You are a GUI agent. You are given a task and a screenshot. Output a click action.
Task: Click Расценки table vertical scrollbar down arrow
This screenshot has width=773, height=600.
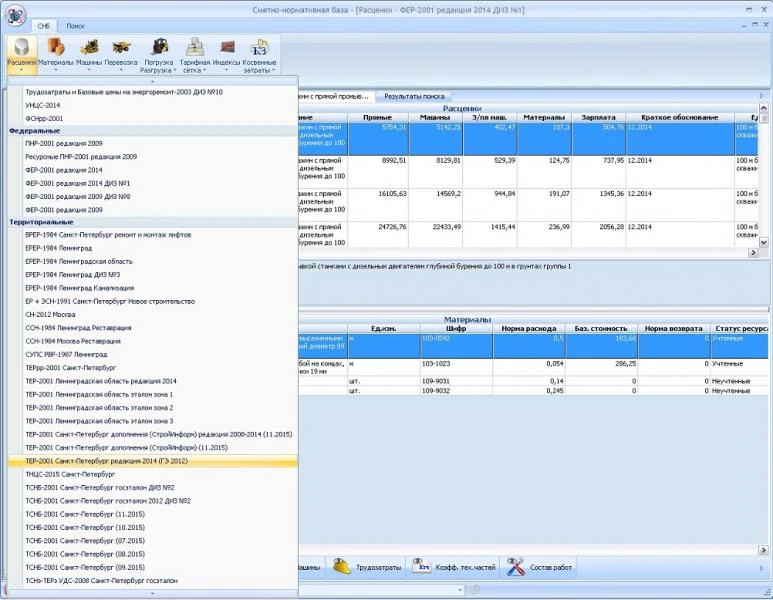click(x=763, y=242)
